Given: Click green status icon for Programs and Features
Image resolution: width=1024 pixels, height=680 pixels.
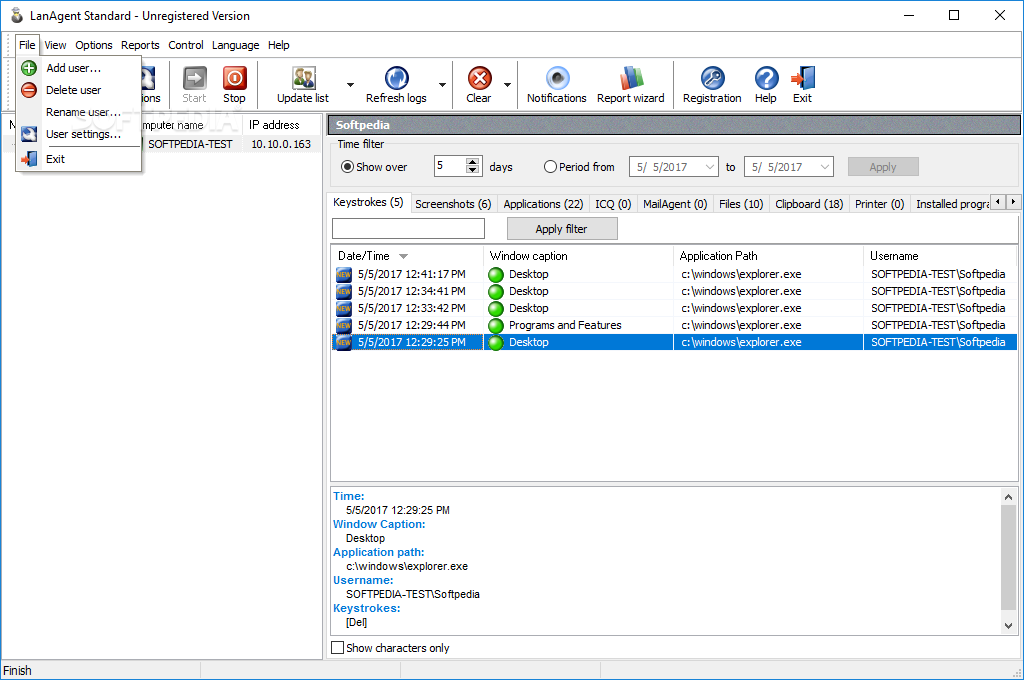Looking at the screenshot, I should click(x=496, y=325).
